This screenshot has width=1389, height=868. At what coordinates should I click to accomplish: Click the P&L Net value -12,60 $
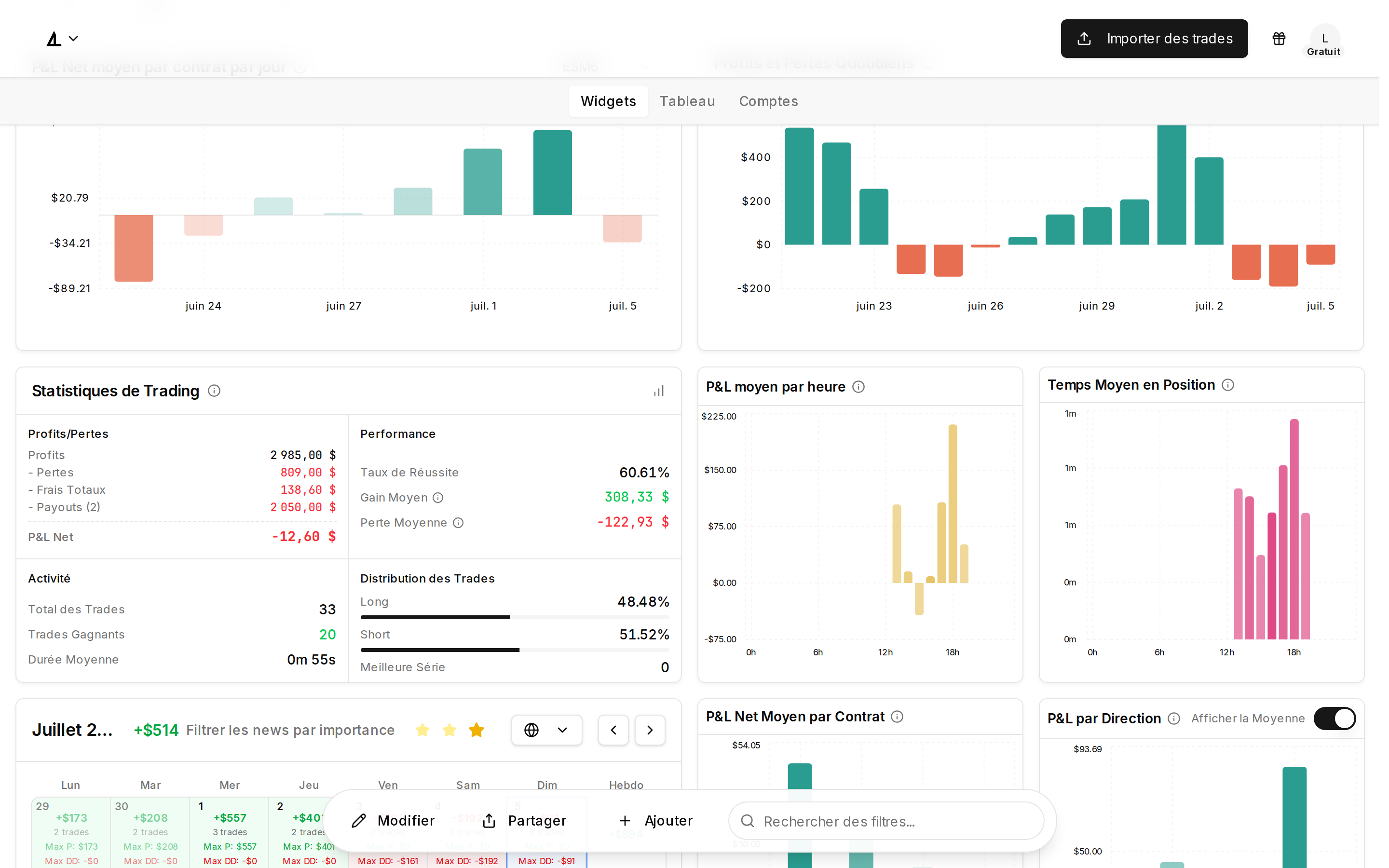pos(304,537)
